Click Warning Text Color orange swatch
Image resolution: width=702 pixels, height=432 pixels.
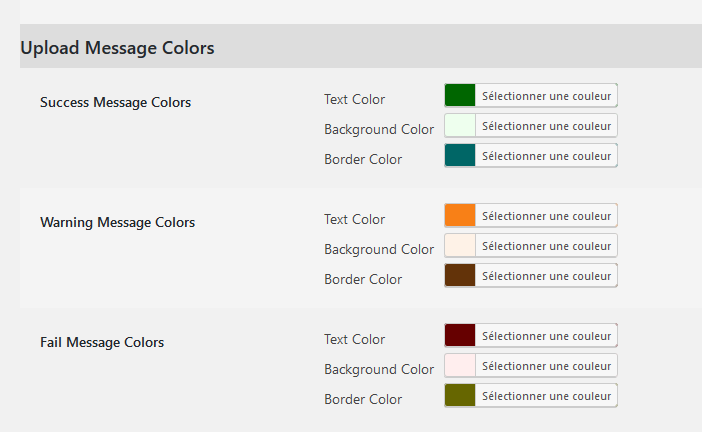click(x=460, y=215)
